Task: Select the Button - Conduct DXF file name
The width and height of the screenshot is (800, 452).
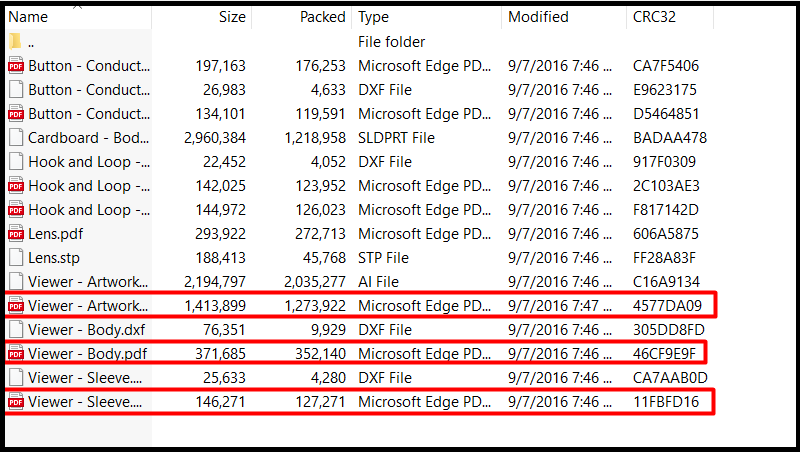Action: (89, 90)
